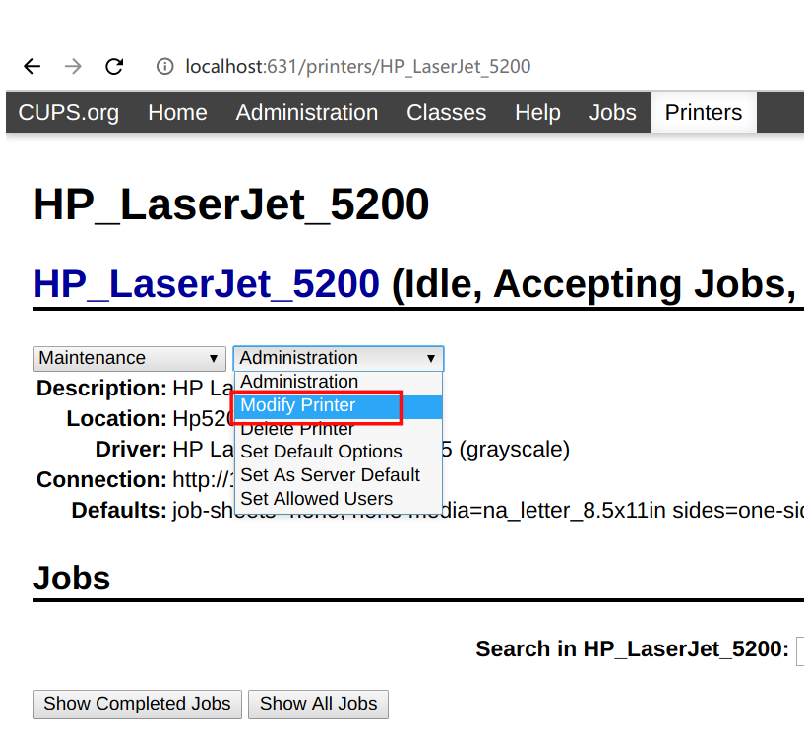Switch to the Jobs tab
This screenshot has width=811, height=741.
coord(612,113)
